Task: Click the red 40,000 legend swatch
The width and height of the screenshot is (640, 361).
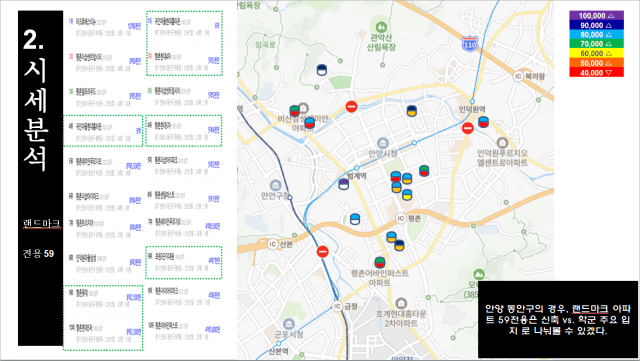Action: tap(596, 73)
